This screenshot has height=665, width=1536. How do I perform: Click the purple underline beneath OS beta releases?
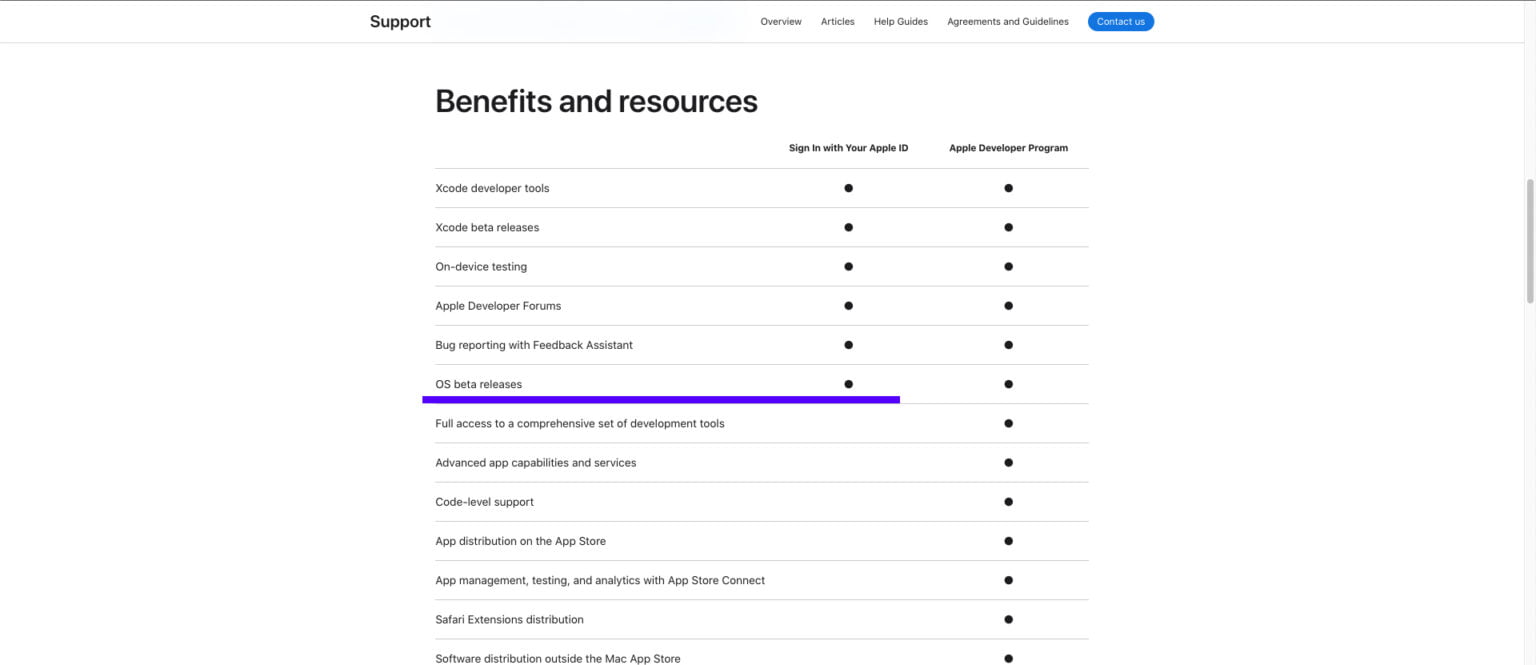tap(660, 399)
